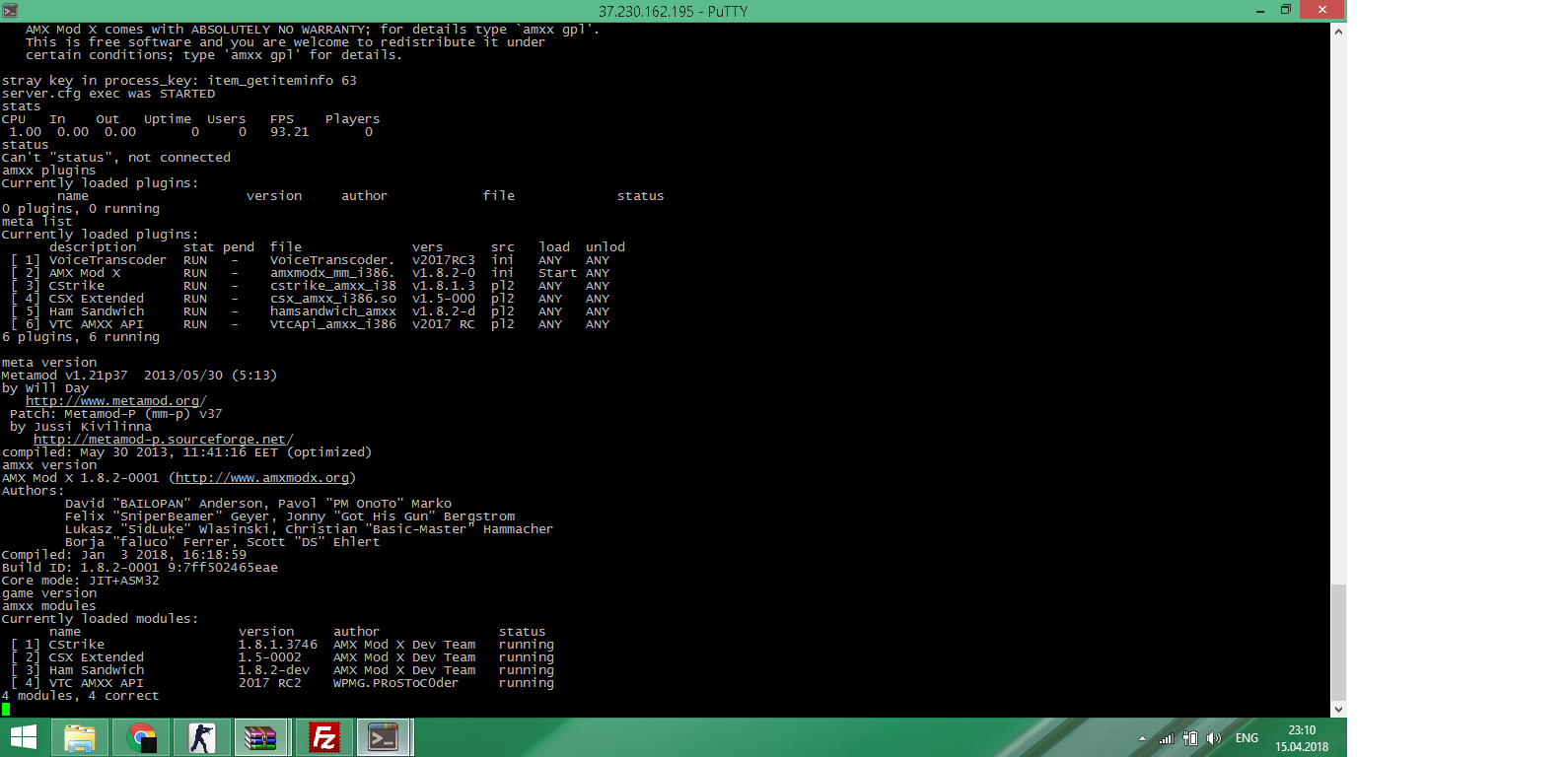The image size is (1568, 757).
Task: Click the http://www.metamod.org/ URL
Action: 116,401
